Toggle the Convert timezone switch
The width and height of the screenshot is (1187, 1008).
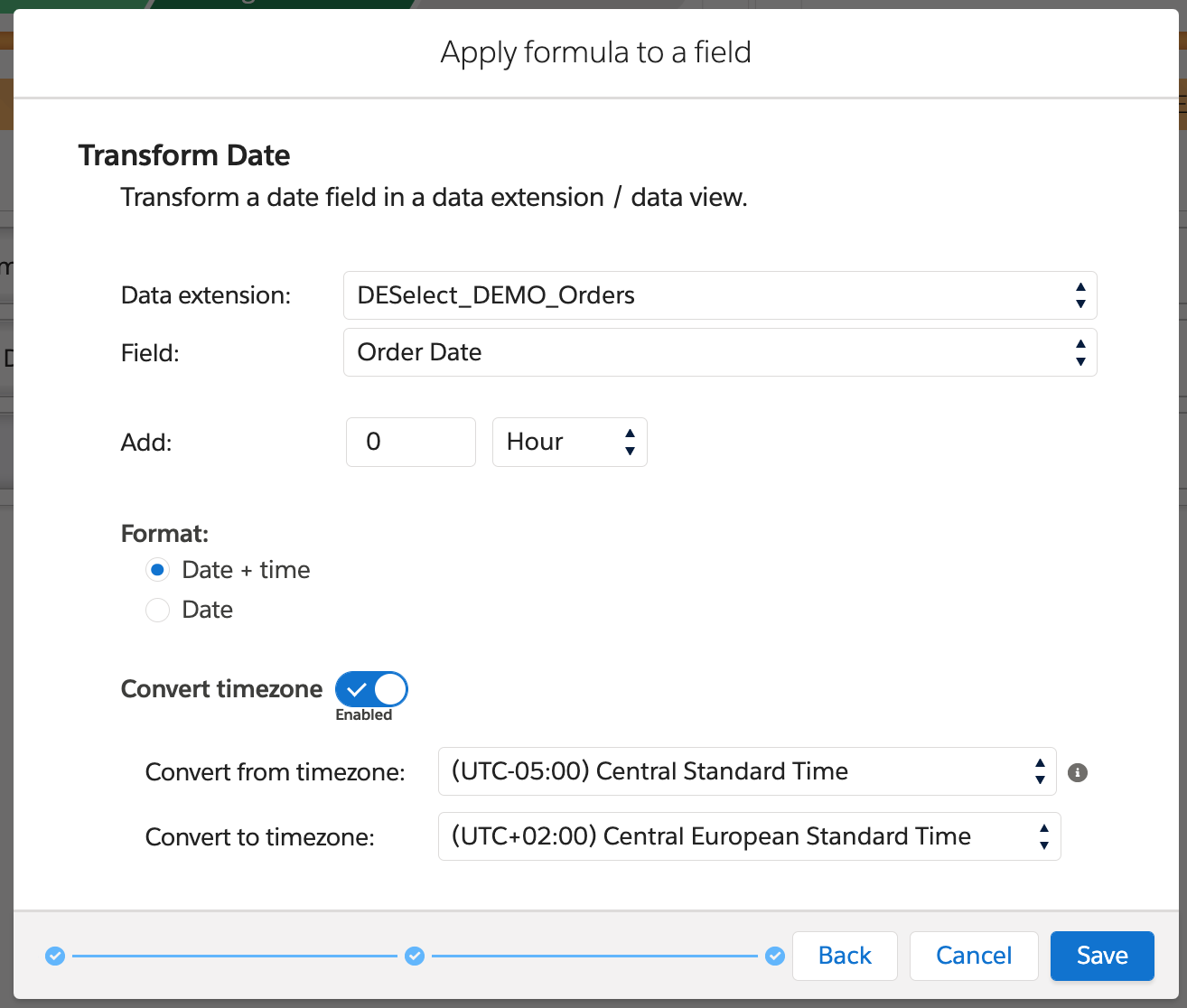tap(371, 689)
